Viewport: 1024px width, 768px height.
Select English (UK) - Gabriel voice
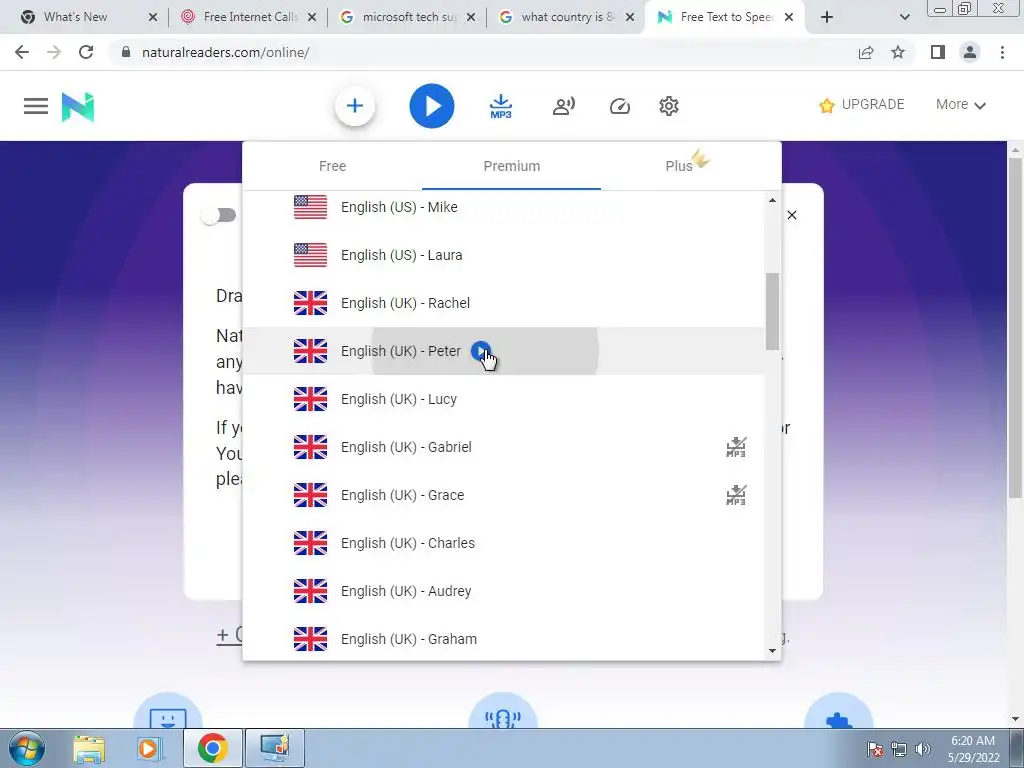(503, 447)
